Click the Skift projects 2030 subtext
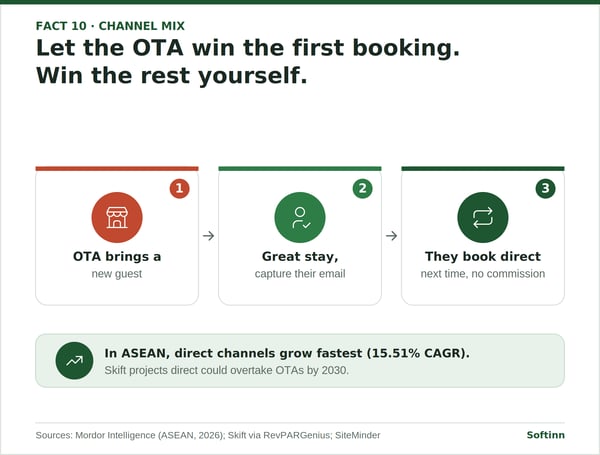Image resolution: width=600 pixels, height=455 pixels. pos(227,370)
